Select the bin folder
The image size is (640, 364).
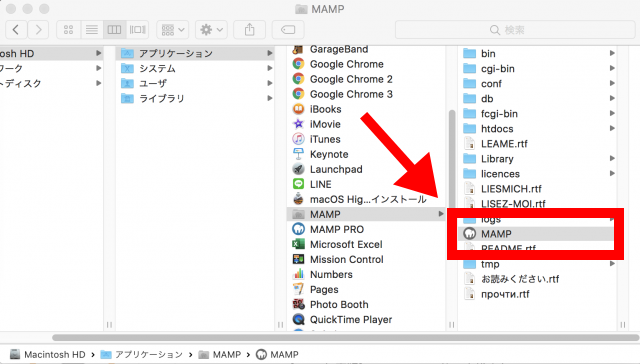(x=537, y=53)
